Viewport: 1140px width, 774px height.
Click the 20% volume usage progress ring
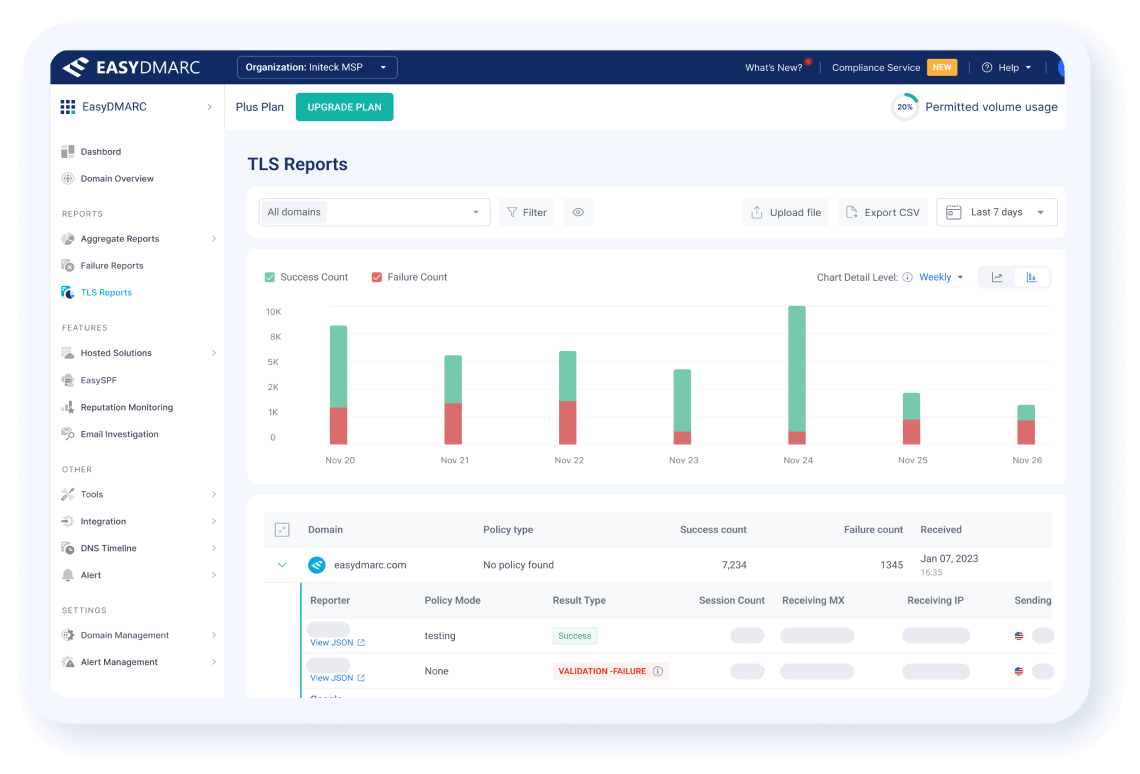click(x=904, y=107)
